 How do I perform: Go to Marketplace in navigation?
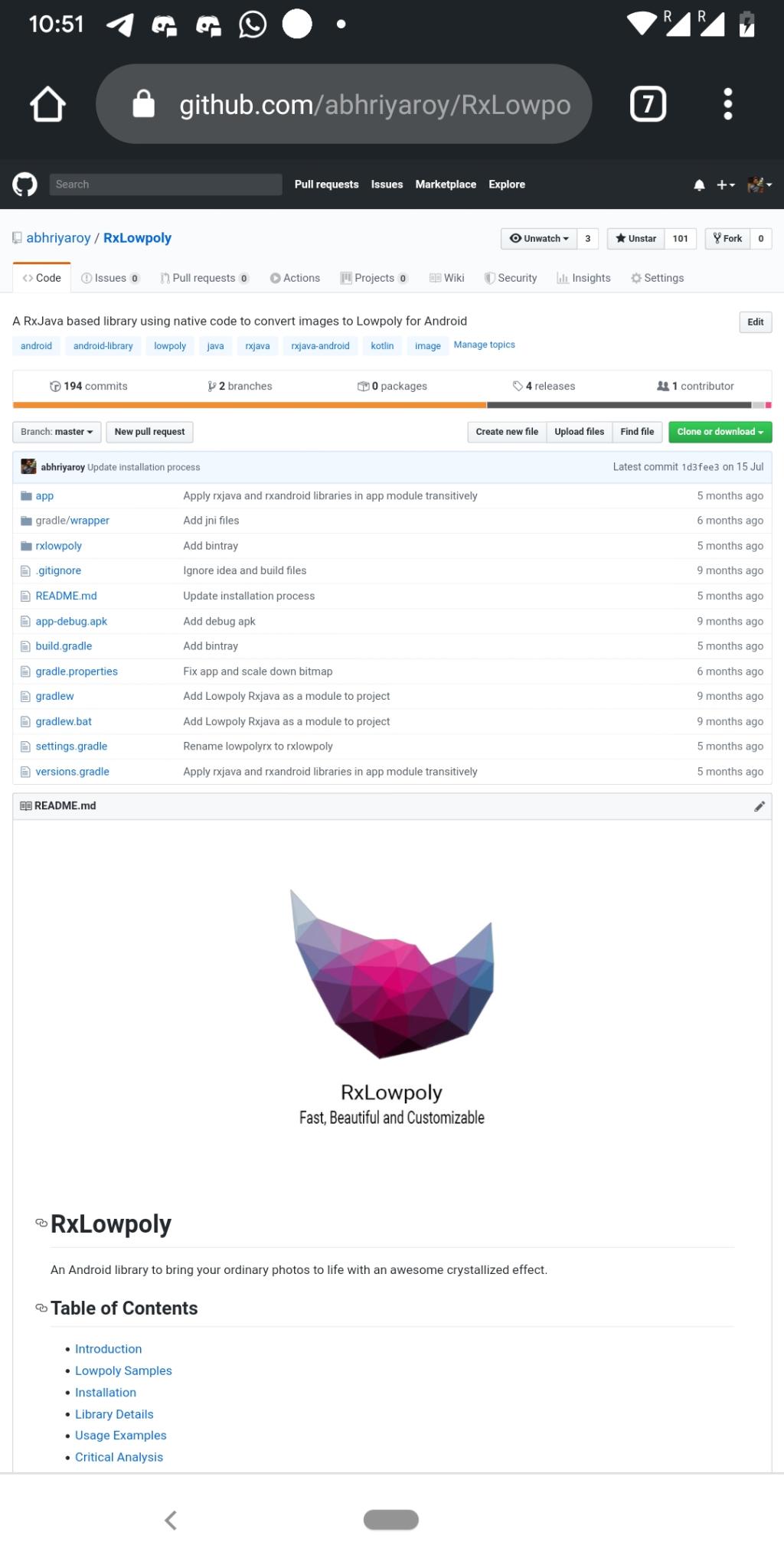tap(446, 185)
